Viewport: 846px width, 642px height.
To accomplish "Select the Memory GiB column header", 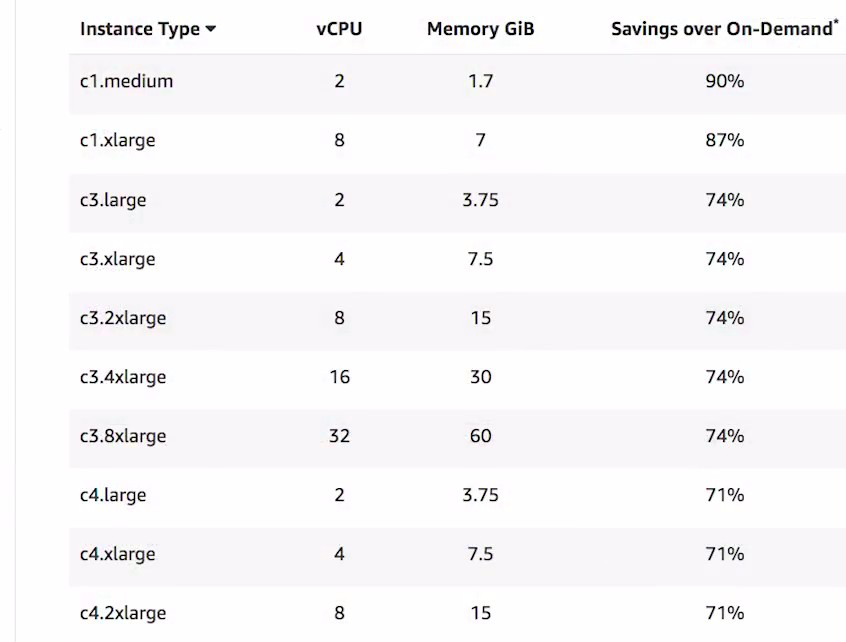I will [x=480, y=29].
